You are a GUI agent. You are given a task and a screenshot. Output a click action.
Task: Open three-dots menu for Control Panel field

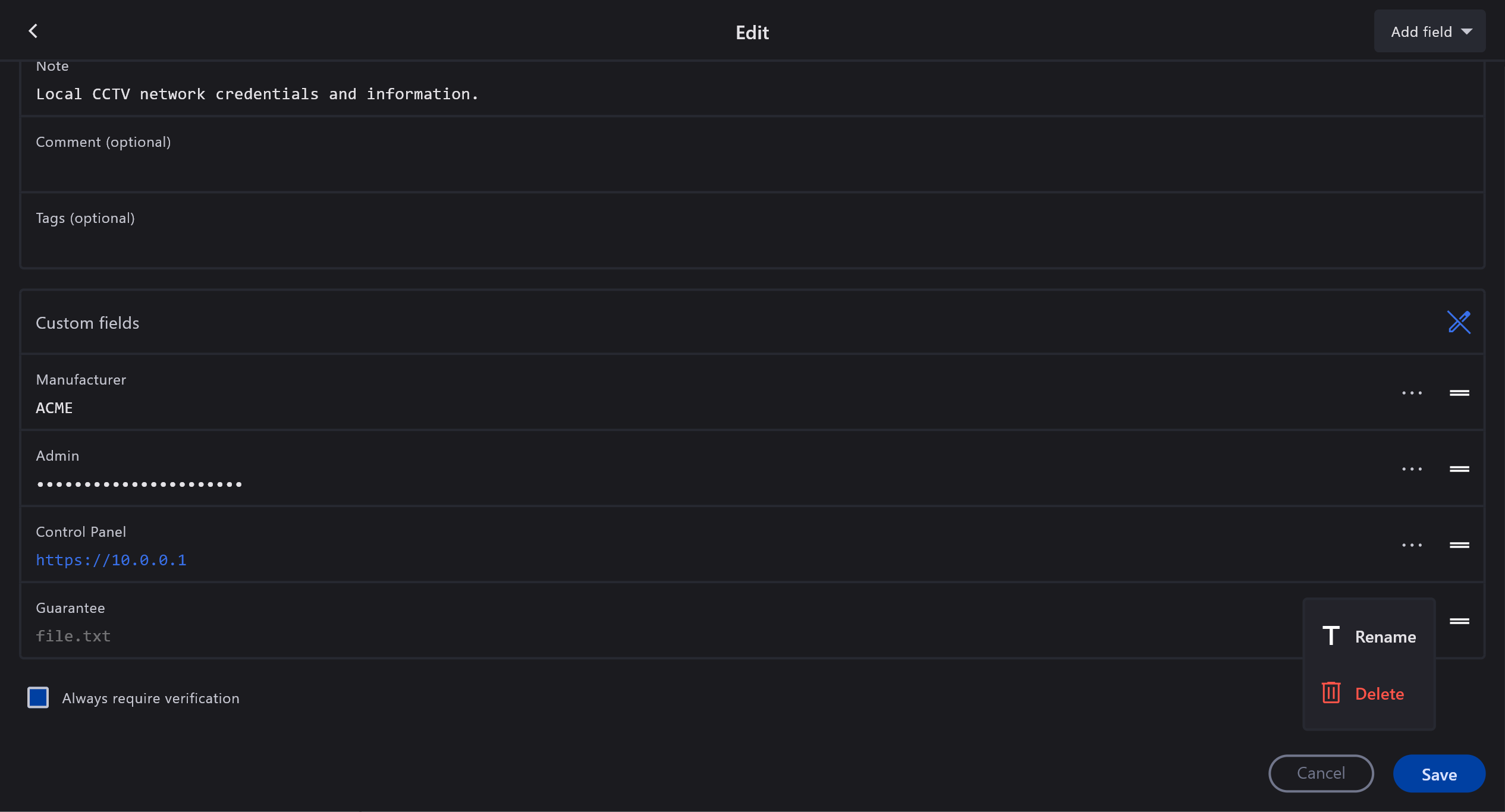tap(1412, 545)
